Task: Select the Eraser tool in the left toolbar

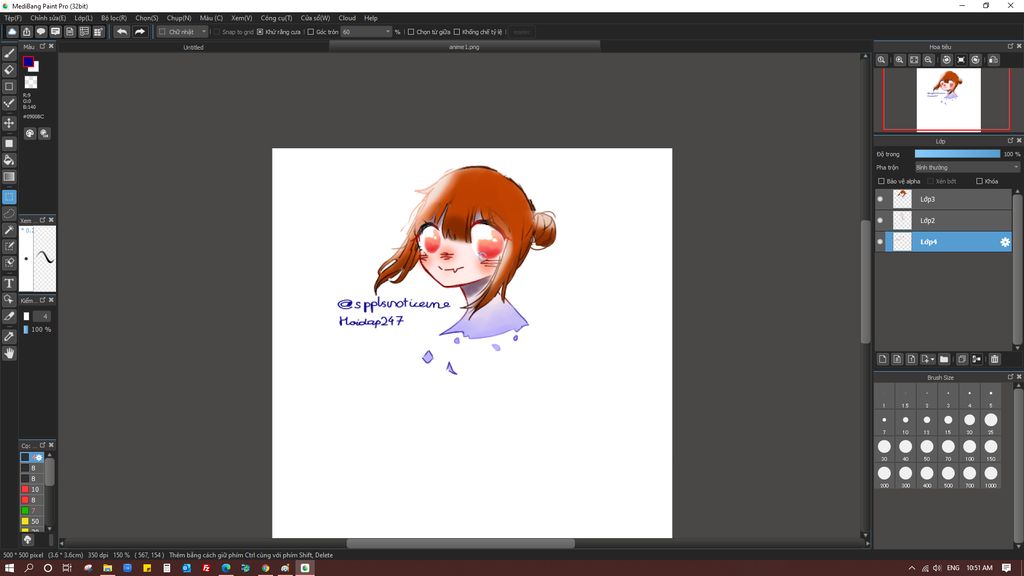Action: click(x=9, y=70)
